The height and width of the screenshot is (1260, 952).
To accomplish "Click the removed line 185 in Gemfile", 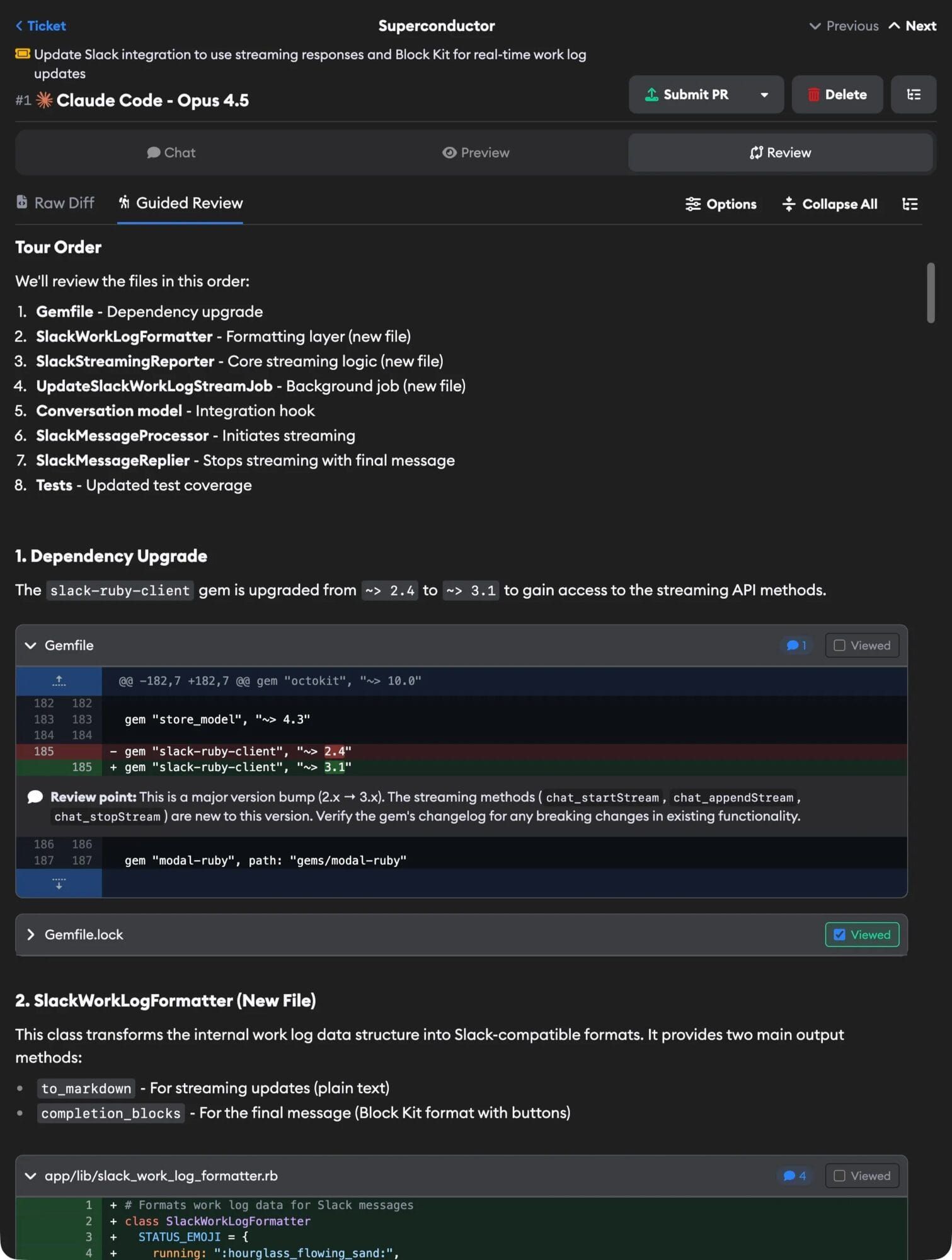I will 461,752.
